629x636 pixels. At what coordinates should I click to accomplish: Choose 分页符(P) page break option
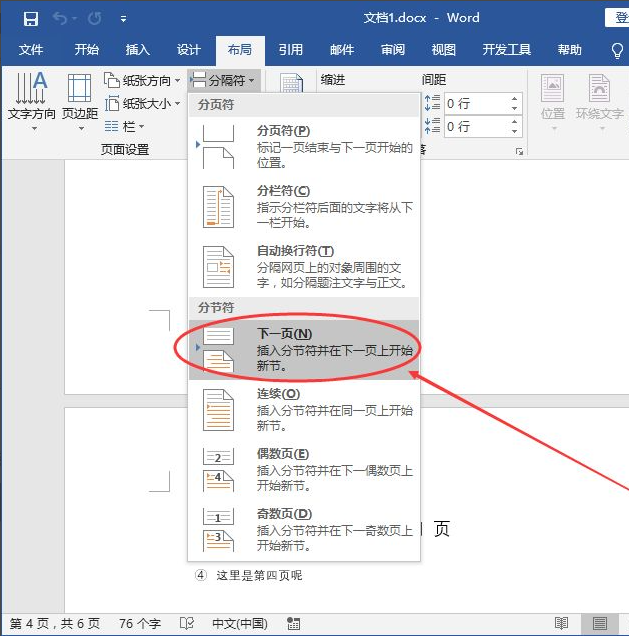coord(304,147)
